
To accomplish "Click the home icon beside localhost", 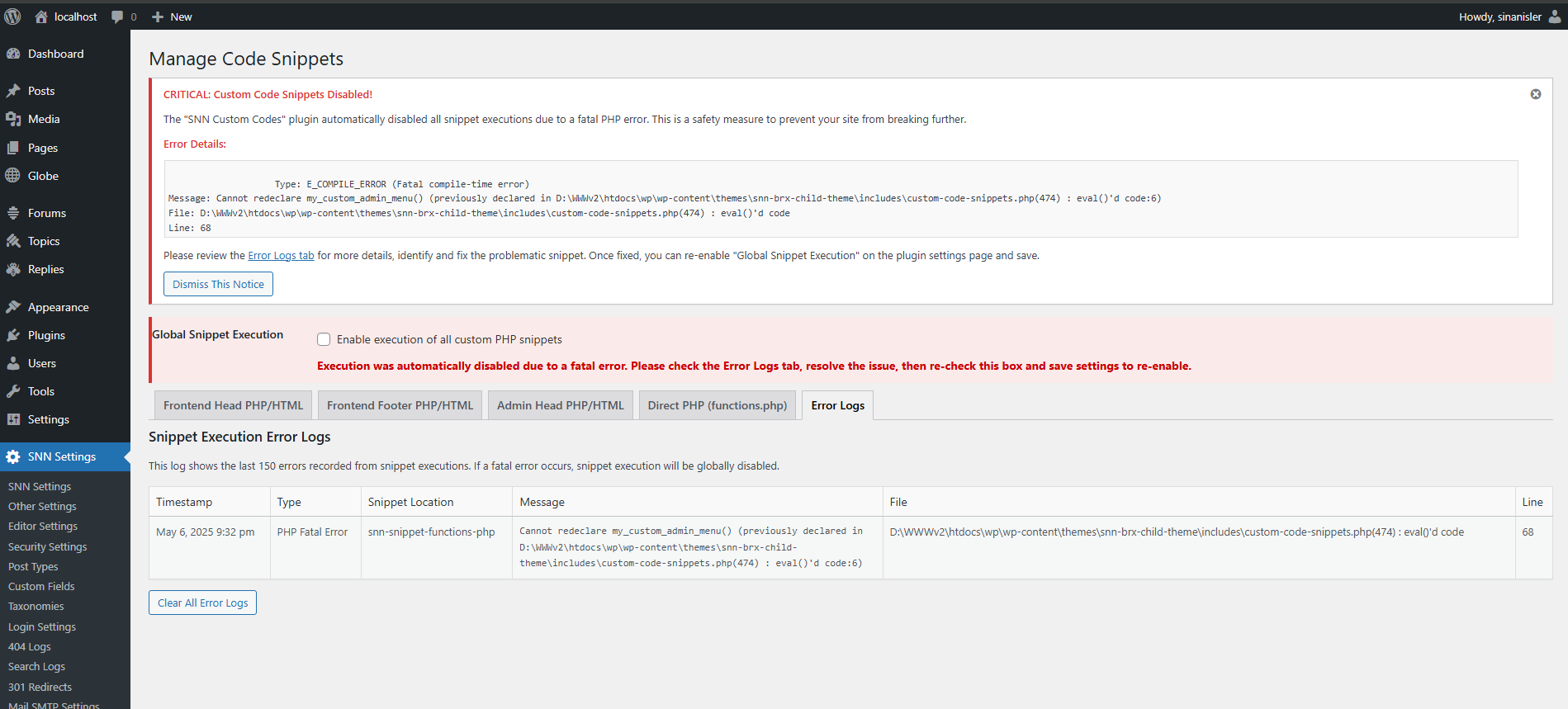I will [41, 17].
